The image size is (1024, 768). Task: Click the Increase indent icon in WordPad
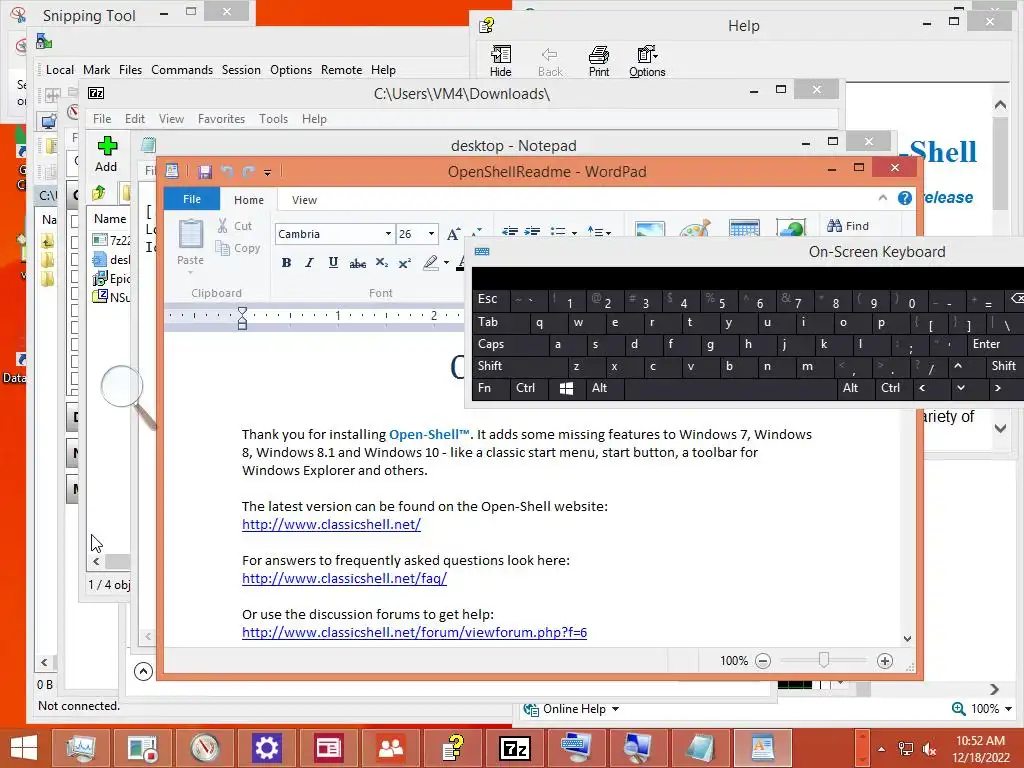[532, 231]
